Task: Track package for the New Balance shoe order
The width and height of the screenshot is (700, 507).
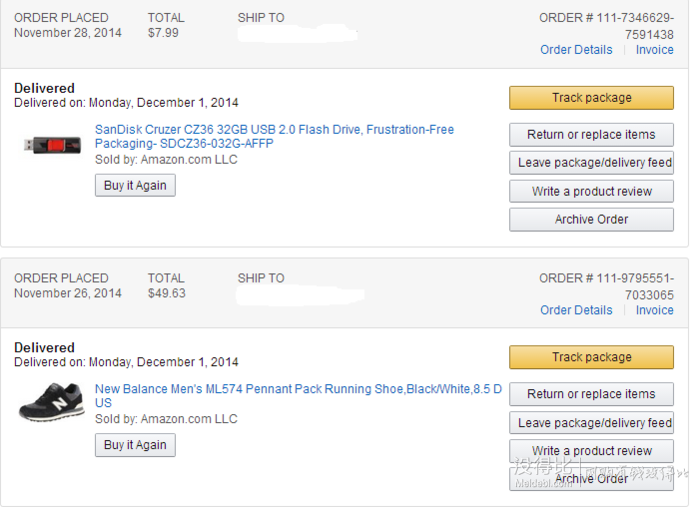Action: pos(591,357)
